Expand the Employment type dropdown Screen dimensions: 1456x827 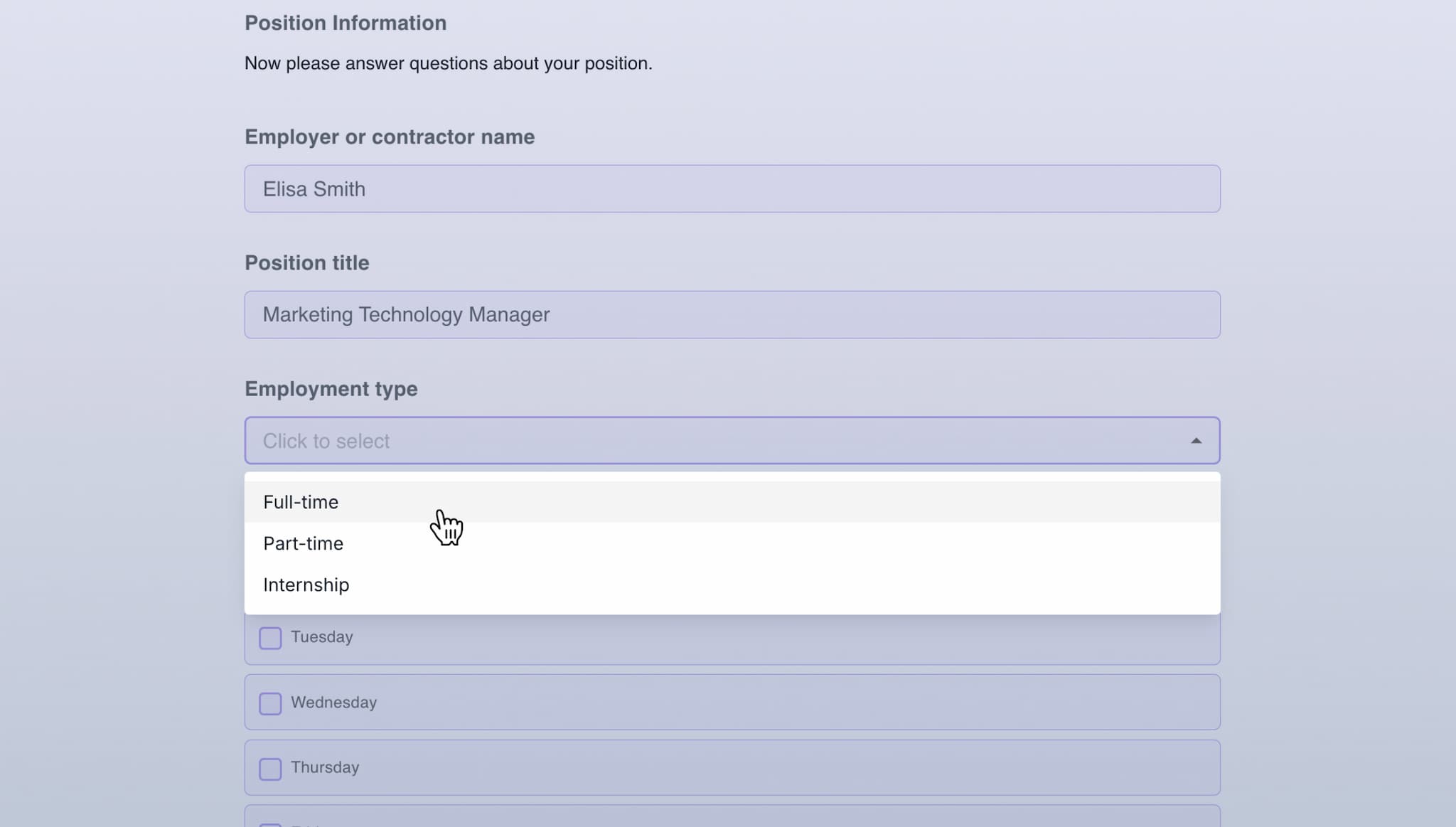click(x=732, y=440)
